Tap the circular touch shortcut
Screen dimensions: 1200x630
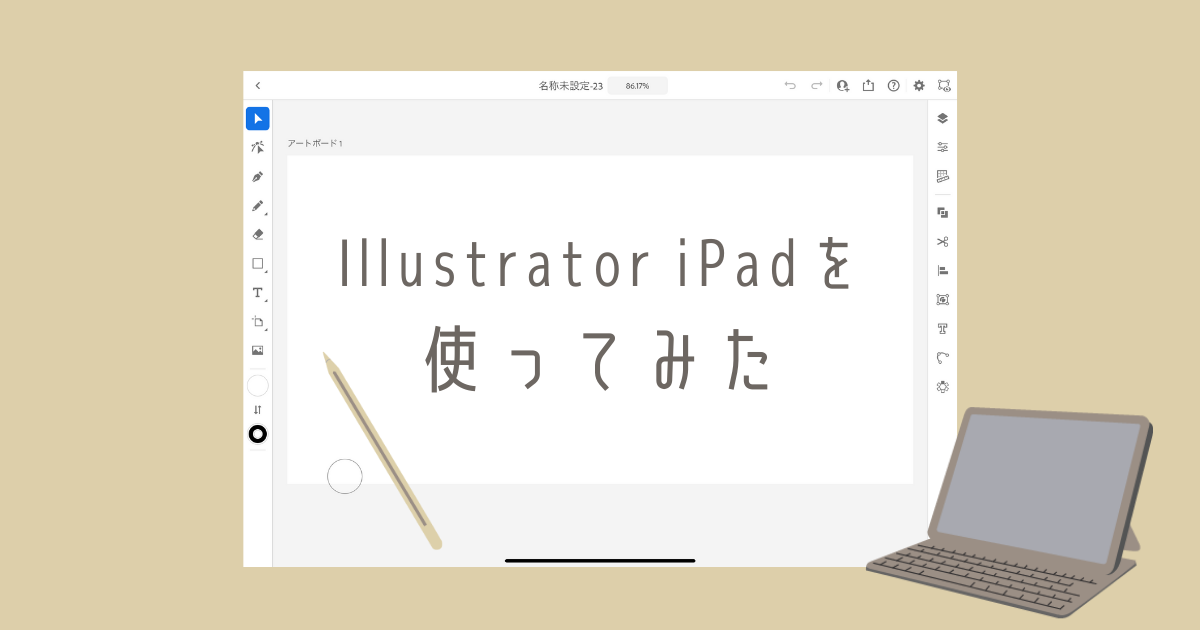click(345, 476)
